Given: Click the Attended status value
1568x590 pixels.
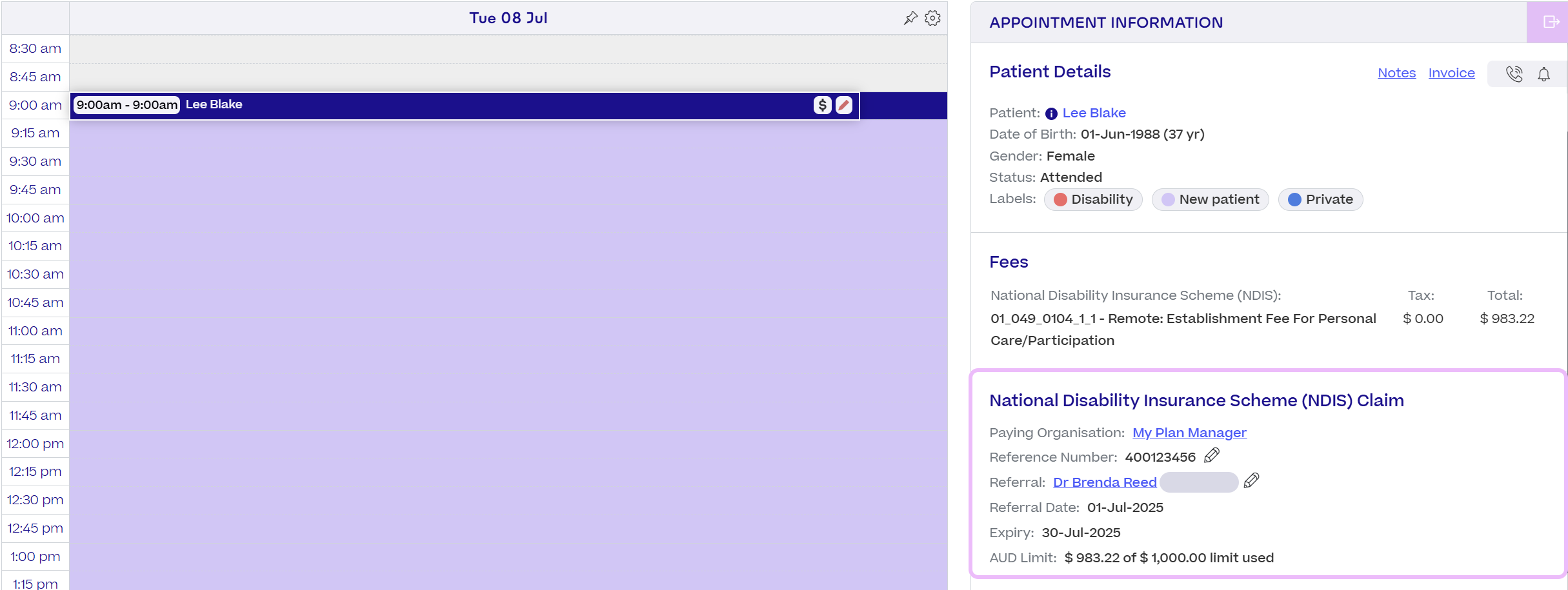Looking at the screenshot, I should coord(1071,177).
